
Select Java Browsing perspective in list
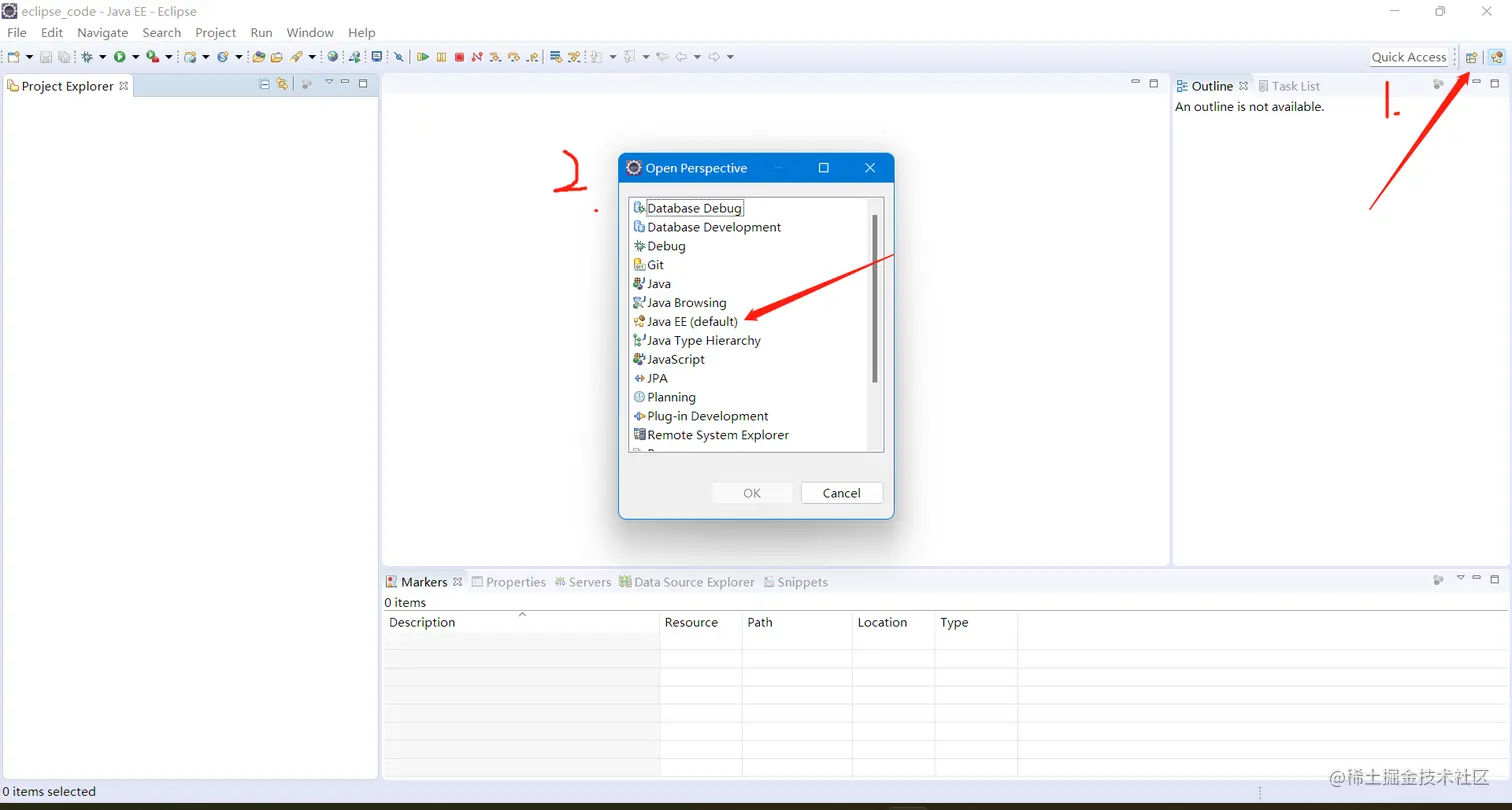point(680,303)
